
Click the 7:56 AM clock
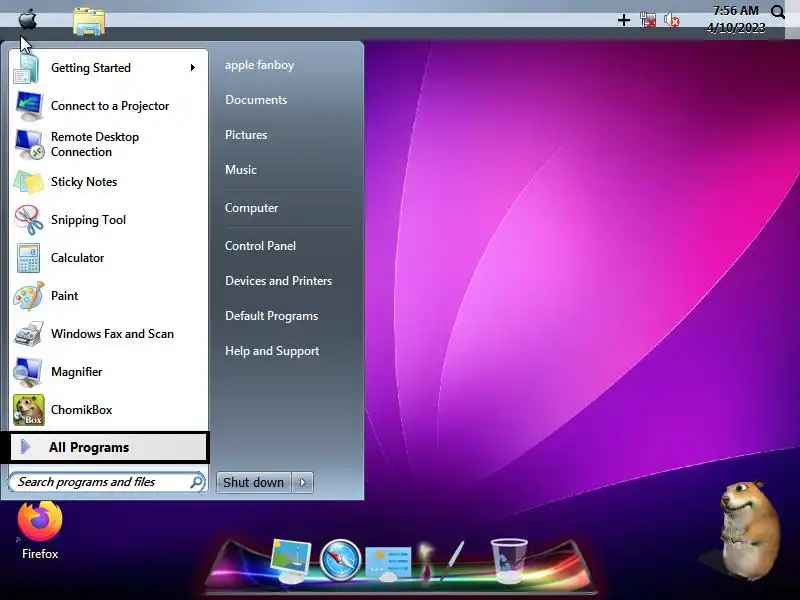click(x=736, y=11)
